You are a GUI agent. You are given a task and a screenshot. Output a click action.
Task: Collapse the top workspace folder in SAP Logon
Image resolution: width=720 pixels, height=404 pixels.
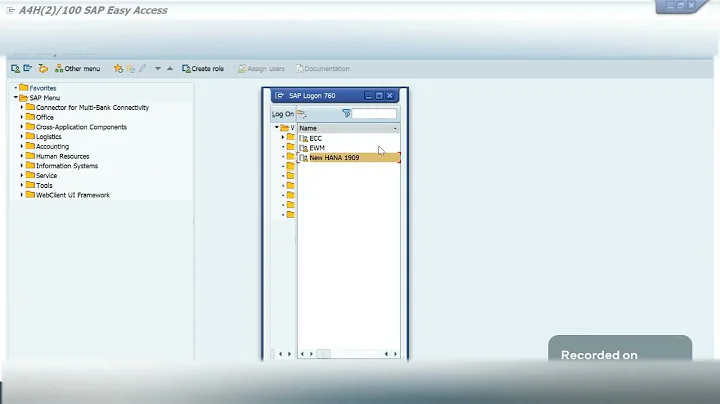(276, 127)
